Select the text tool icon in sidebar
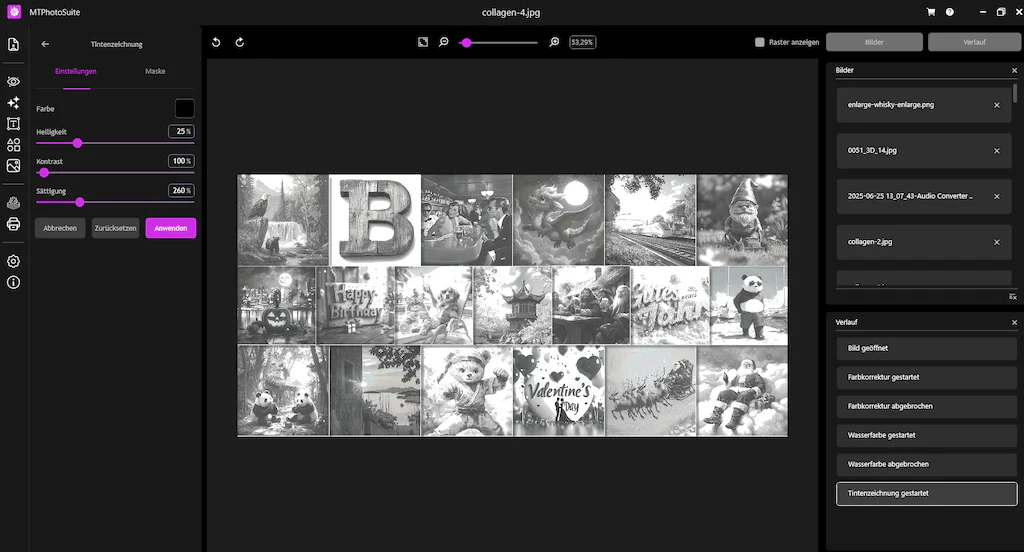The height and width of the screenshot is (552, 1024). 13,123
